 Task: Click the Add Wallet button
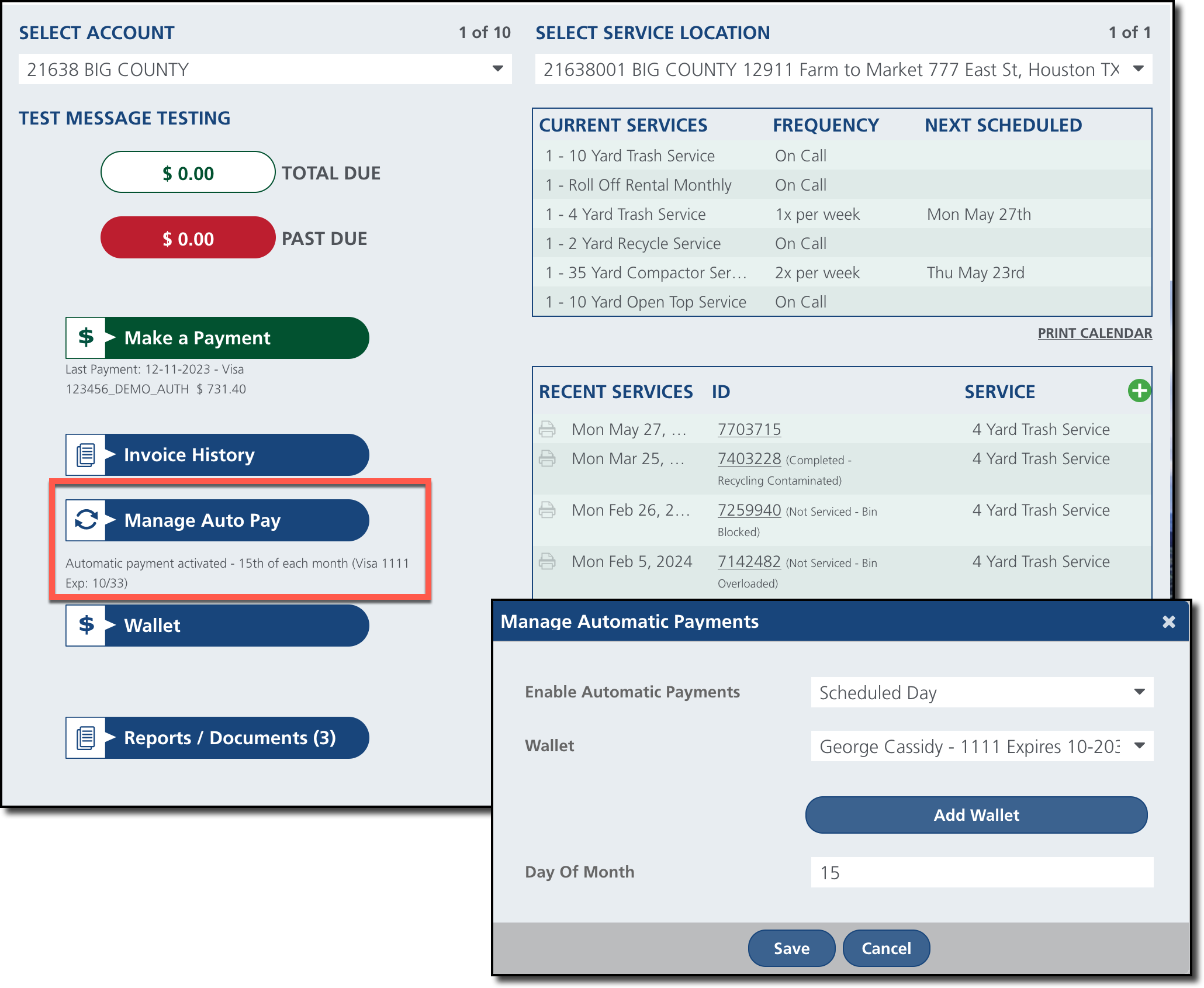(976, 815)
